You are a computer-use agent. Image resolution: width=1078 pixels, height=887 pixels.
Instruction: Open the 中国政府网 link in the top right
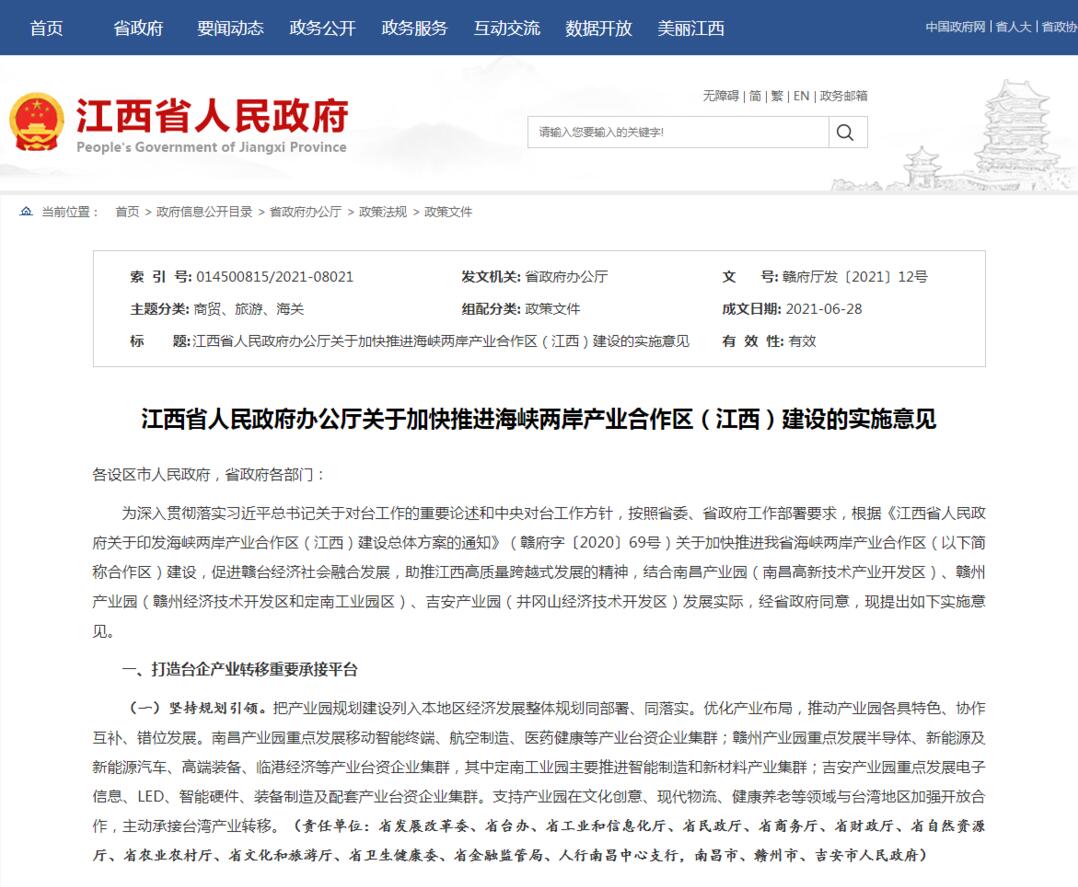coord(955,27)
